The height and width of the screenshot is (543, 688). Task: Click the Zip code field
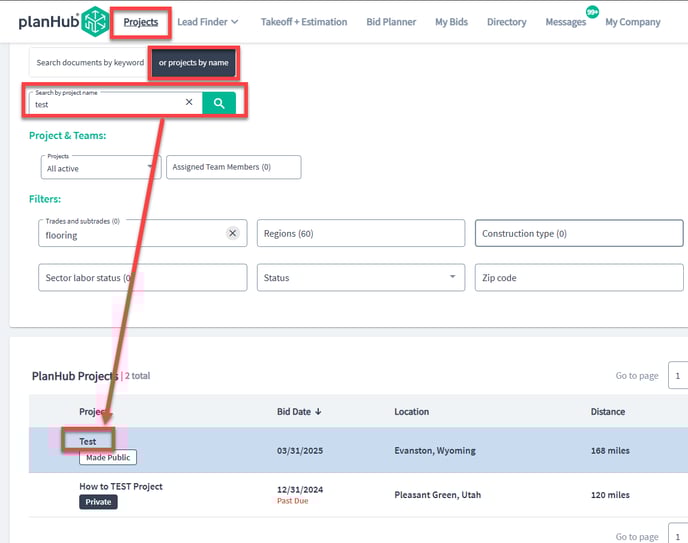coord(579,277)
